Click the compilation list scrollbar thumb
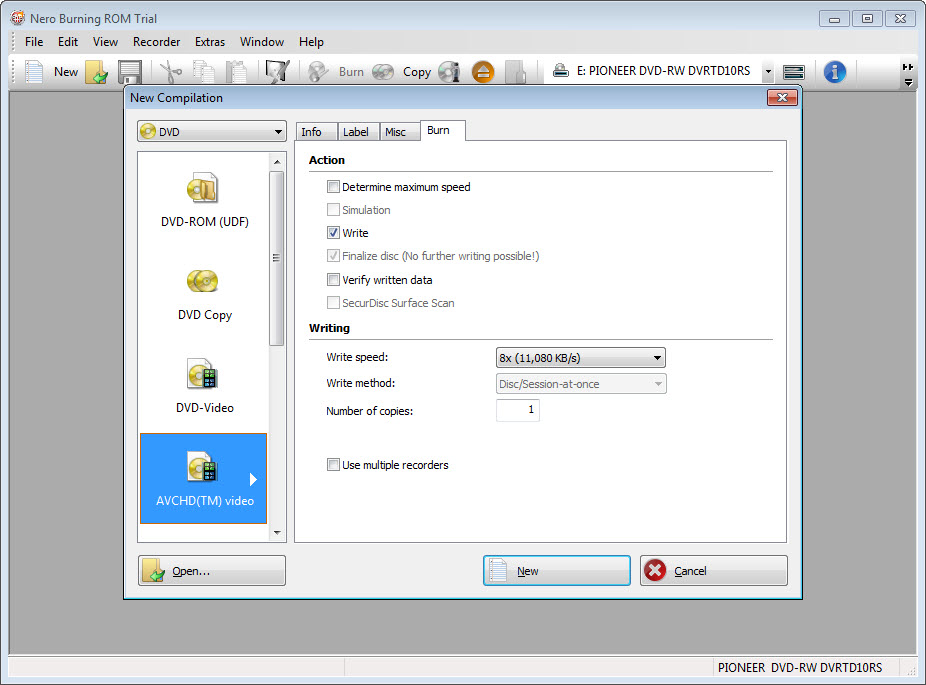926x685 pixels. pos(276,258)
